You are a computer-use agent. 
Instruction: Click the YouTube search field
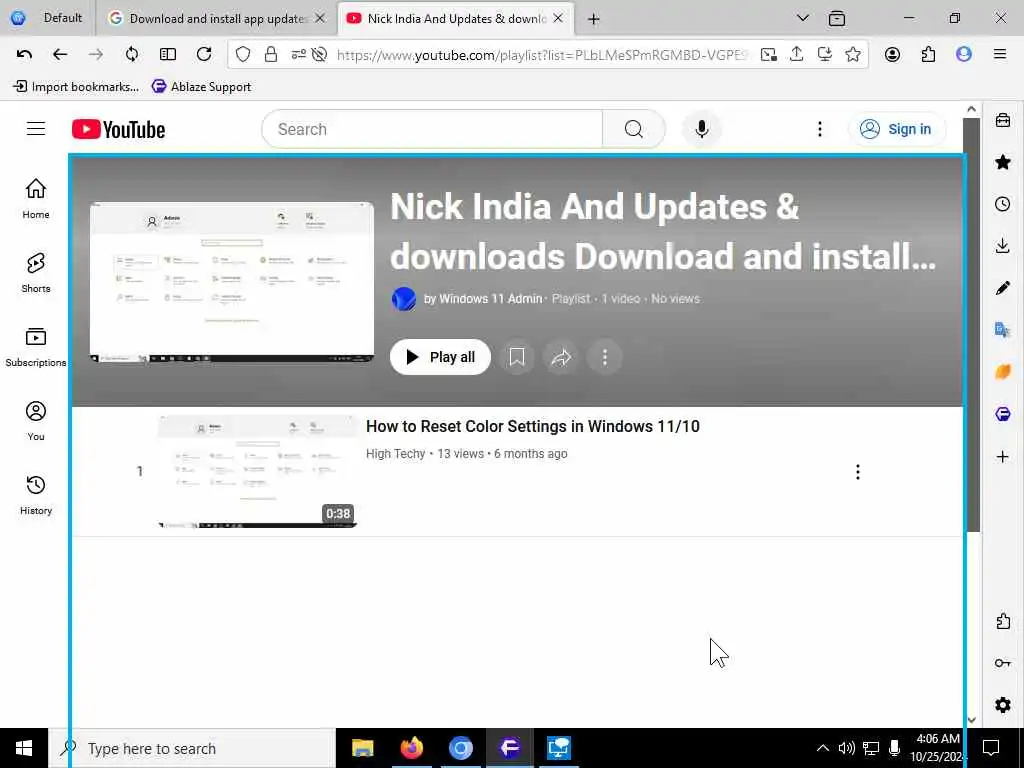432,129
